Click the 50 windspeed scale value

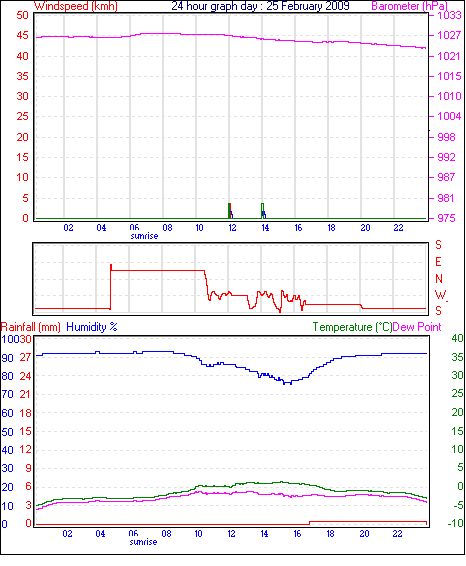pyautogui.click(x=22, y=15)
